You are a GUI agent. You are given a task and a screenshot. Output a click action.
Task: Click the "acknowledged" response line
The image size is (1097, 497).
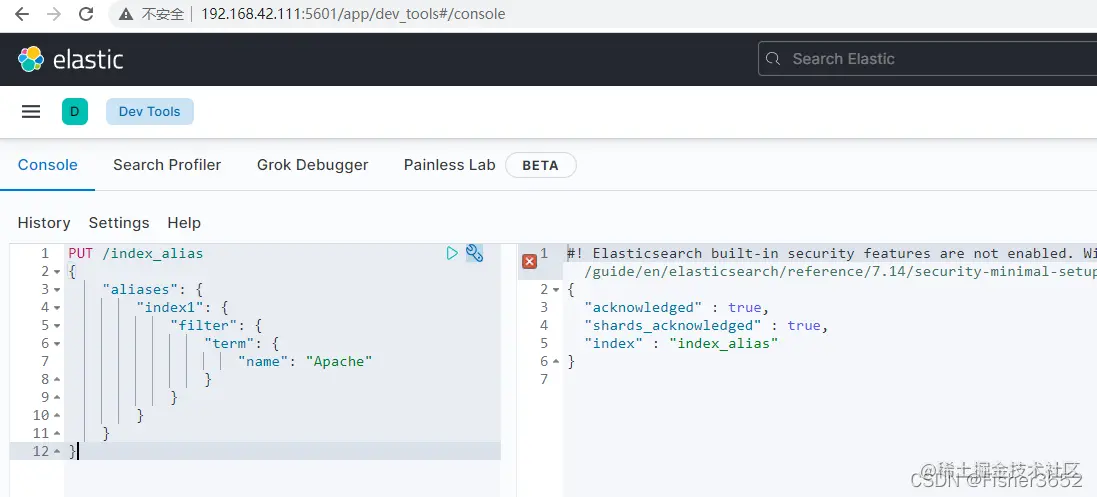coord(677,307)
